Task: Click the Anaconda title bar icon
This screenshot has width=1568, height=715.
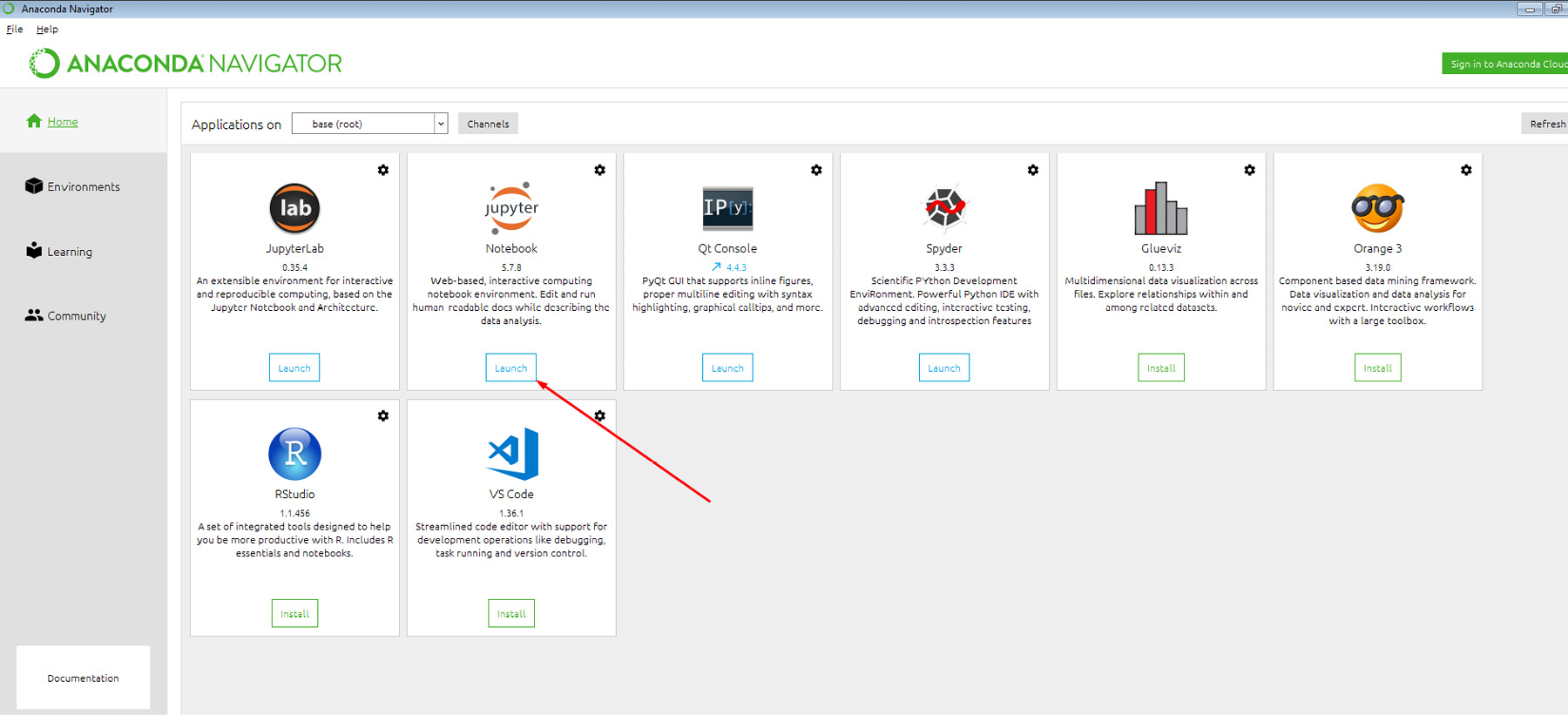Action: click(x=9, y=9)
